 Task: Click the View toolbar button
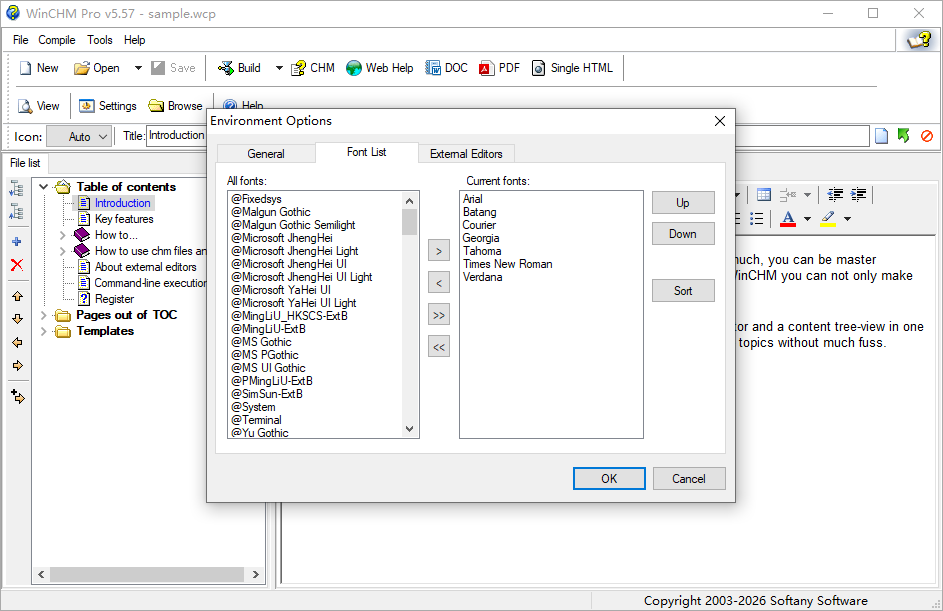[x=38, y=106]
